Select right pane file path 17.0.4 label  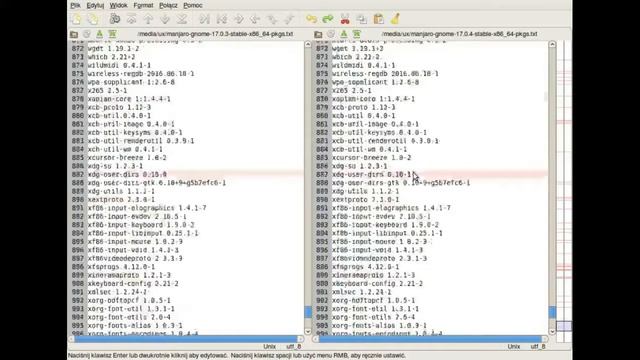(x=459, y=34)
